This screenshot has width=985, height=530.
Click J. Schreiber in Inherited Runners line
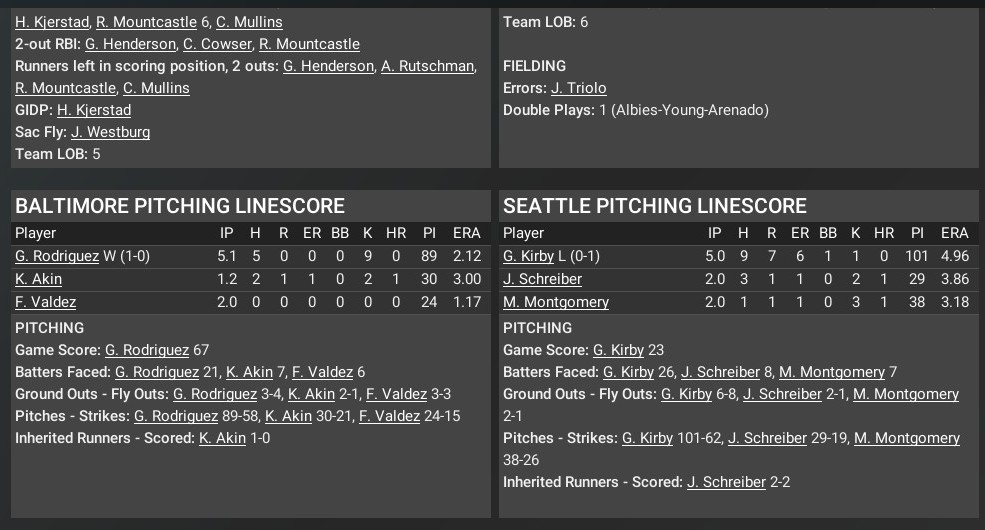(726, 482)
